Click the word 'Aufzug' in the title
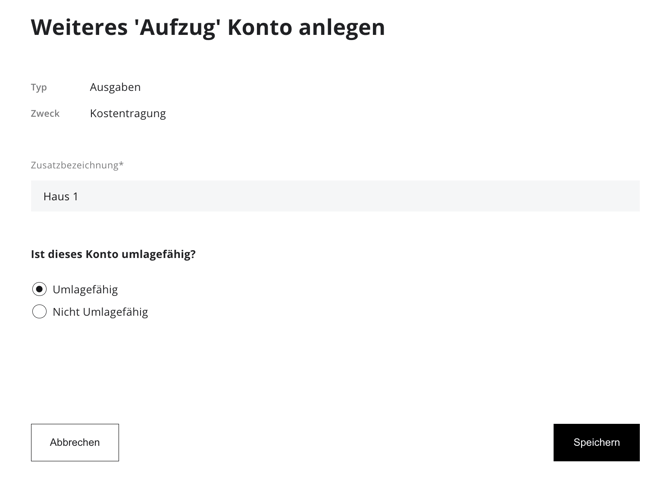Screen dimensions: 670x485 177,27
